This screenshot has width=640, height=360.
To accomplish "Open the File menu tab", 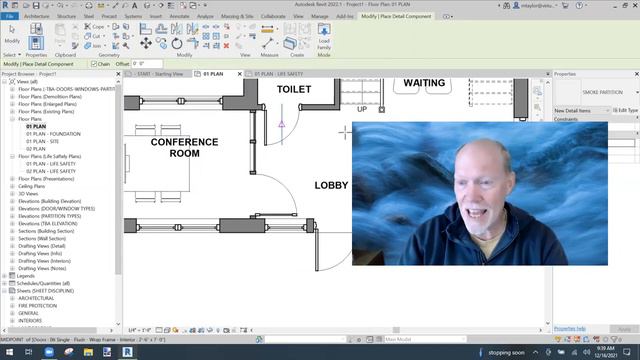I will pos(10,16).
